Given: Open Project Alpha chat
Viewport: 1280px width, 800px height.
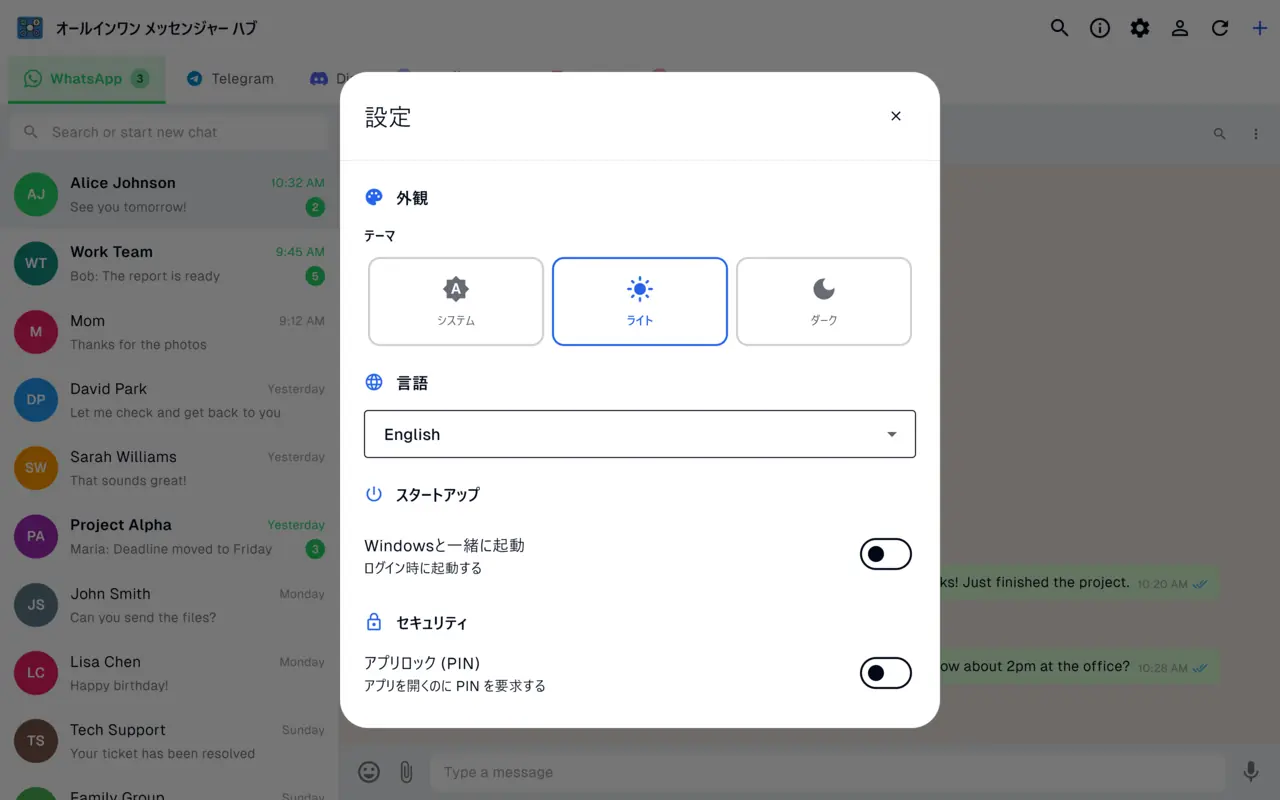Looking at the screenshot, I should coord(169,536).
